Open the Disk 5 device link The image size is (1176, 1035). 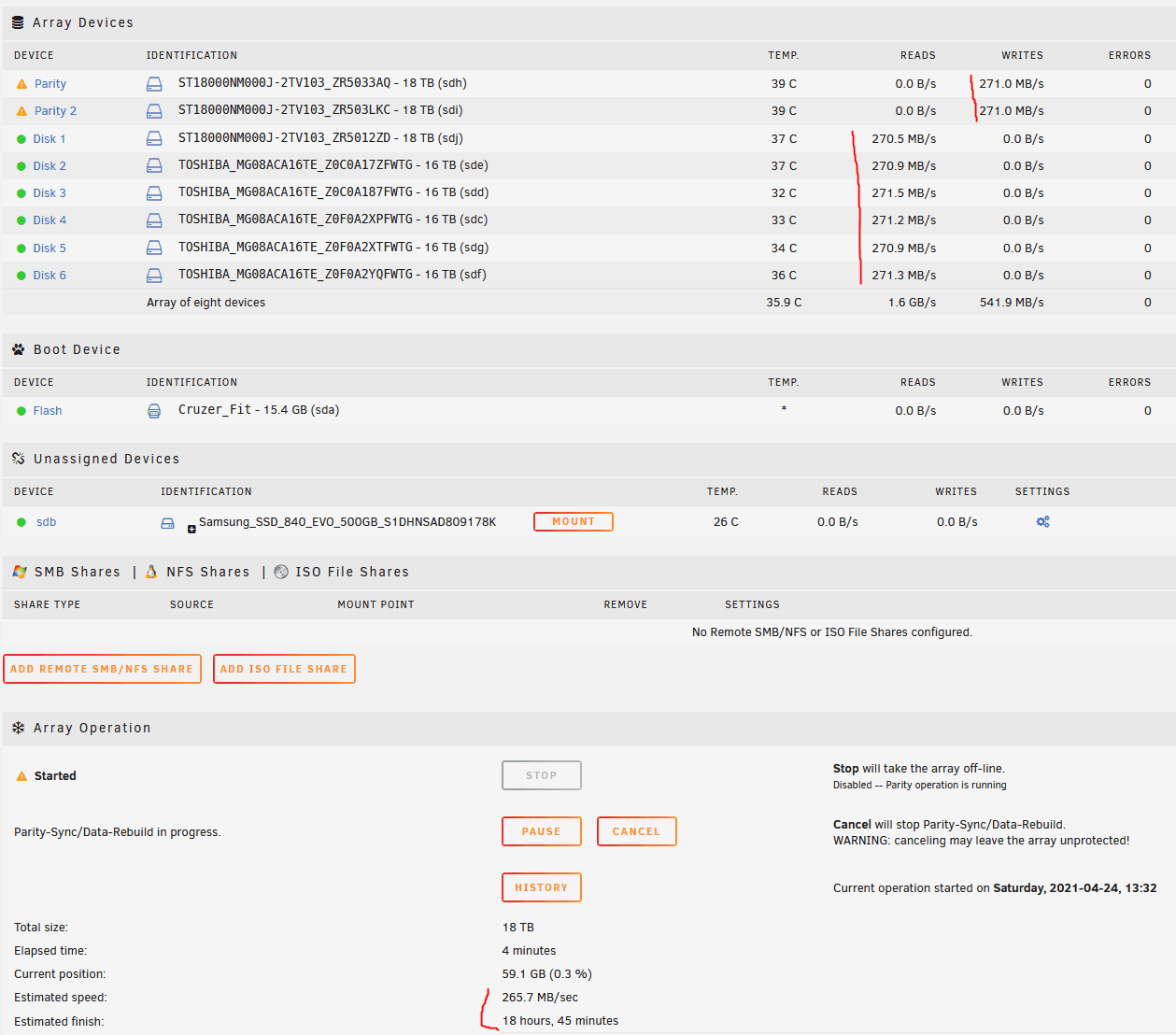click(x=50, y=248)
